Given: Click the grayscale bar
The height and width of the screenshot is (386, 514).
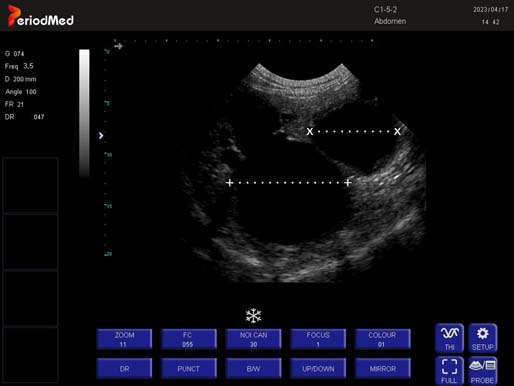Looking at the screenshot, I should point(84,113).
